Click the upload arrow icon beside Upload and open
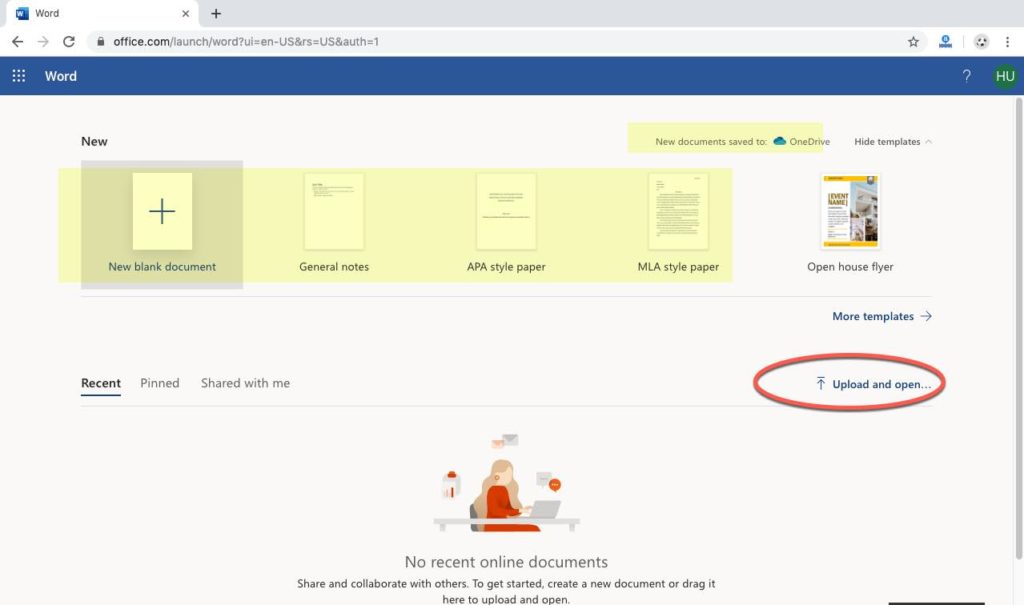Viewport: 1024px width, 605px height. tap(820, 384)
